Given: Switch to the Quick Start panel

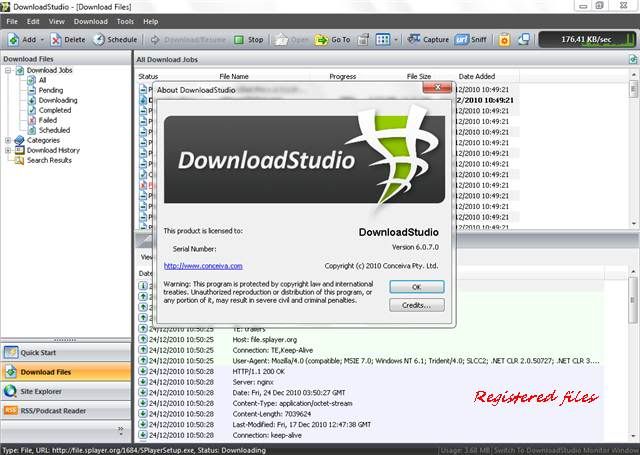Looking at the screenshot, I should (66, 353).
